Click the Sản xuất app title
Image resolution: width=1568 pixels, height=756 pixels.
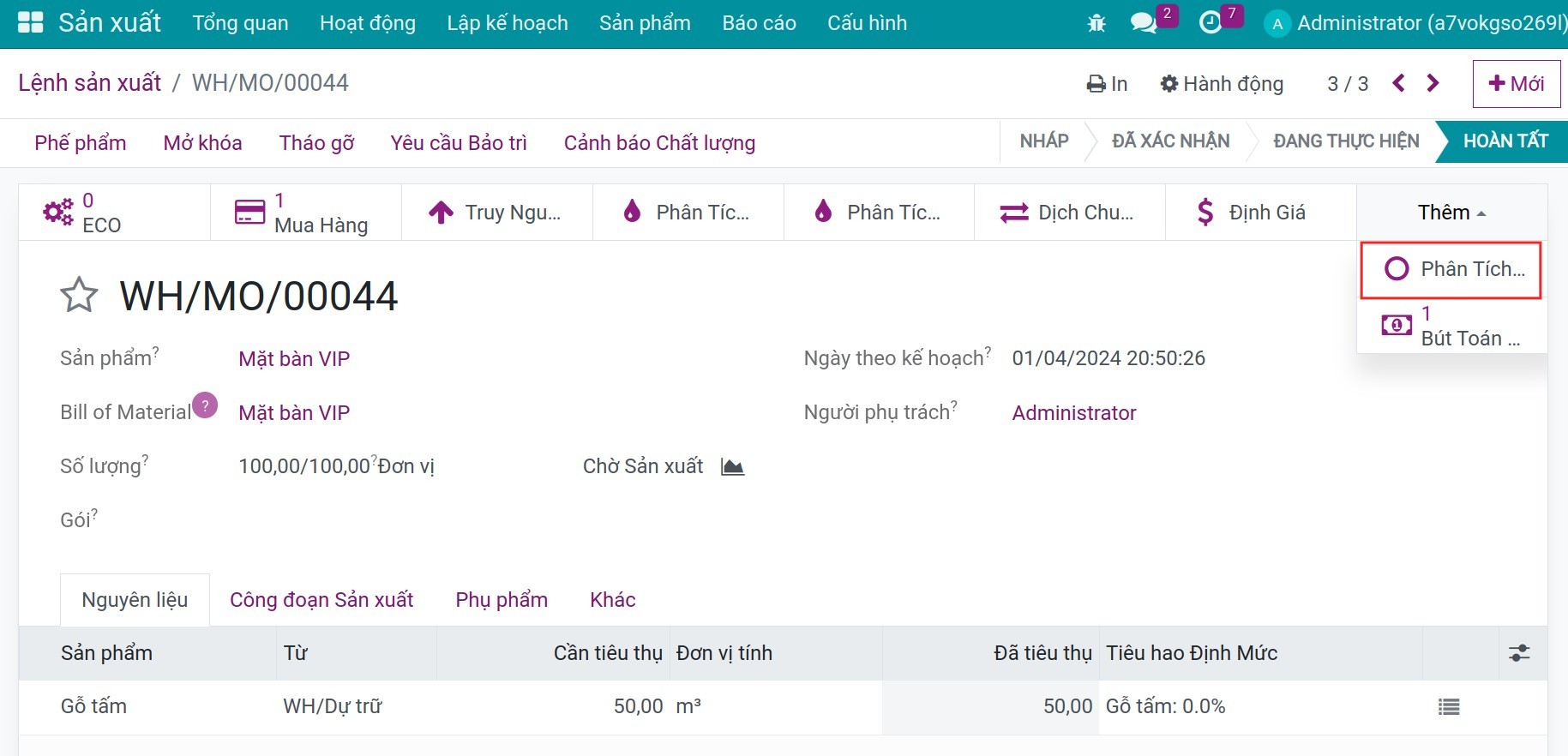pos(110,23)
